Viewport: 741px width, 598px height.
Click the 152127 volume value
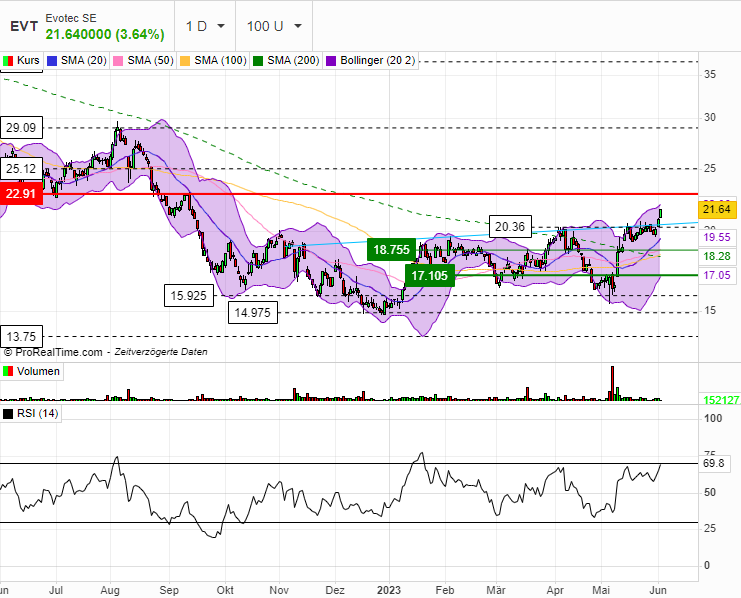[x=721, y=400]
